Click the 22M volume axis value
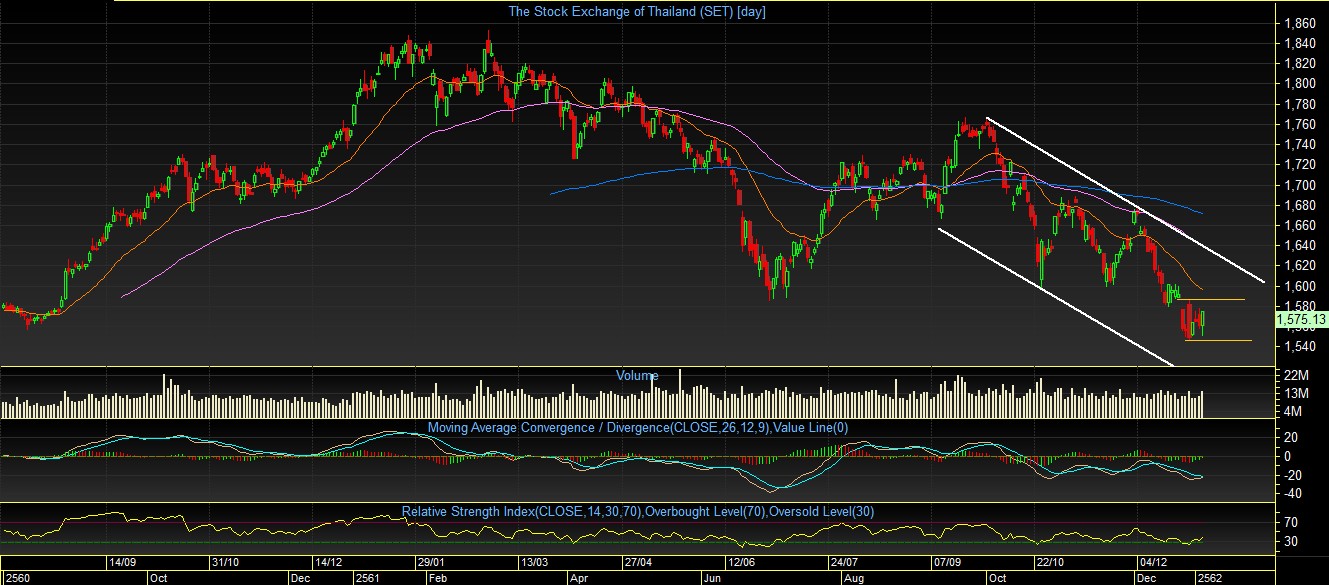This screenshot has width=1329, height=585. (x=1296, y=375)
